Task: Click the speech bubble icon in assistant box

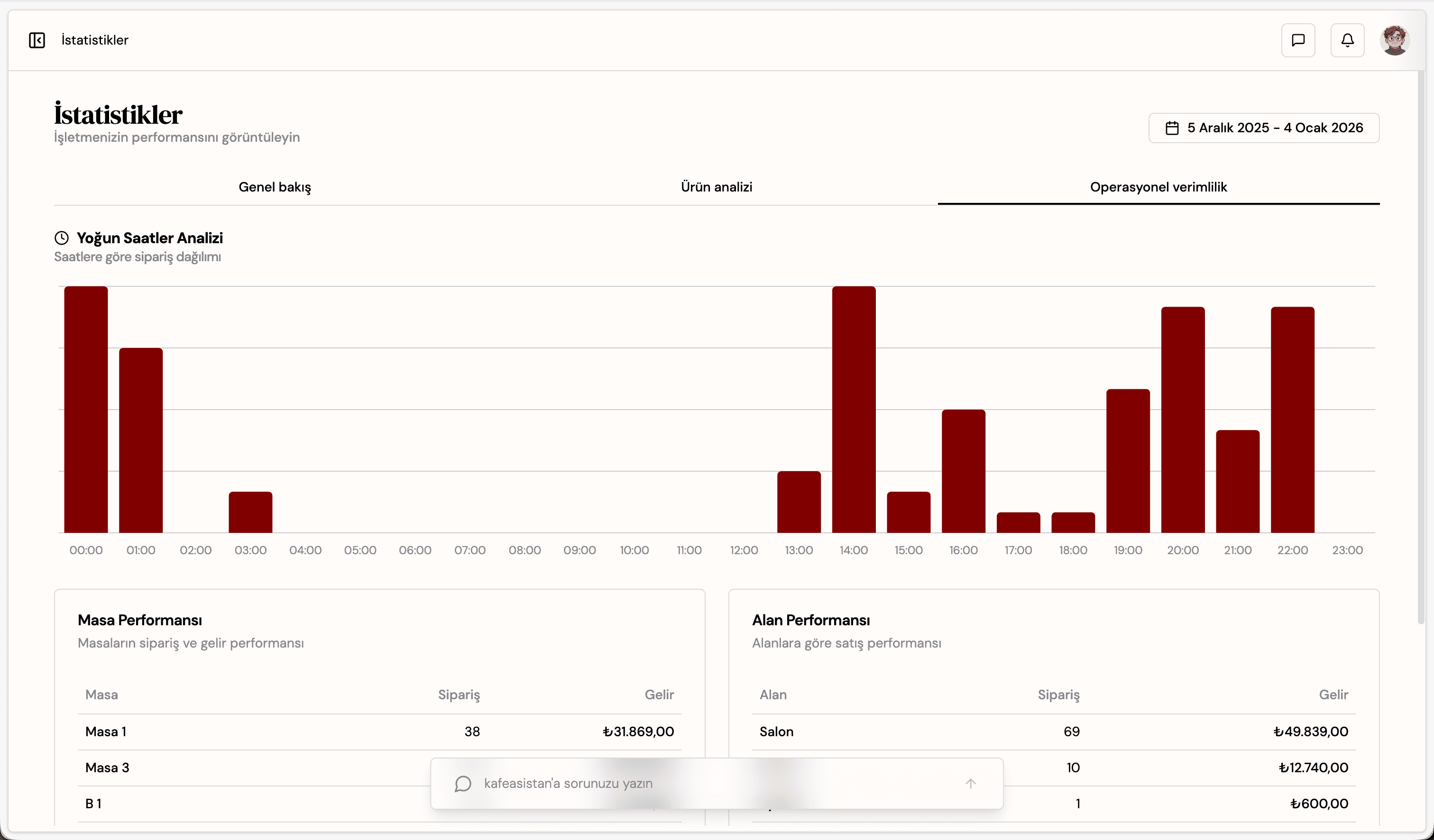Action: click(463, 783)
